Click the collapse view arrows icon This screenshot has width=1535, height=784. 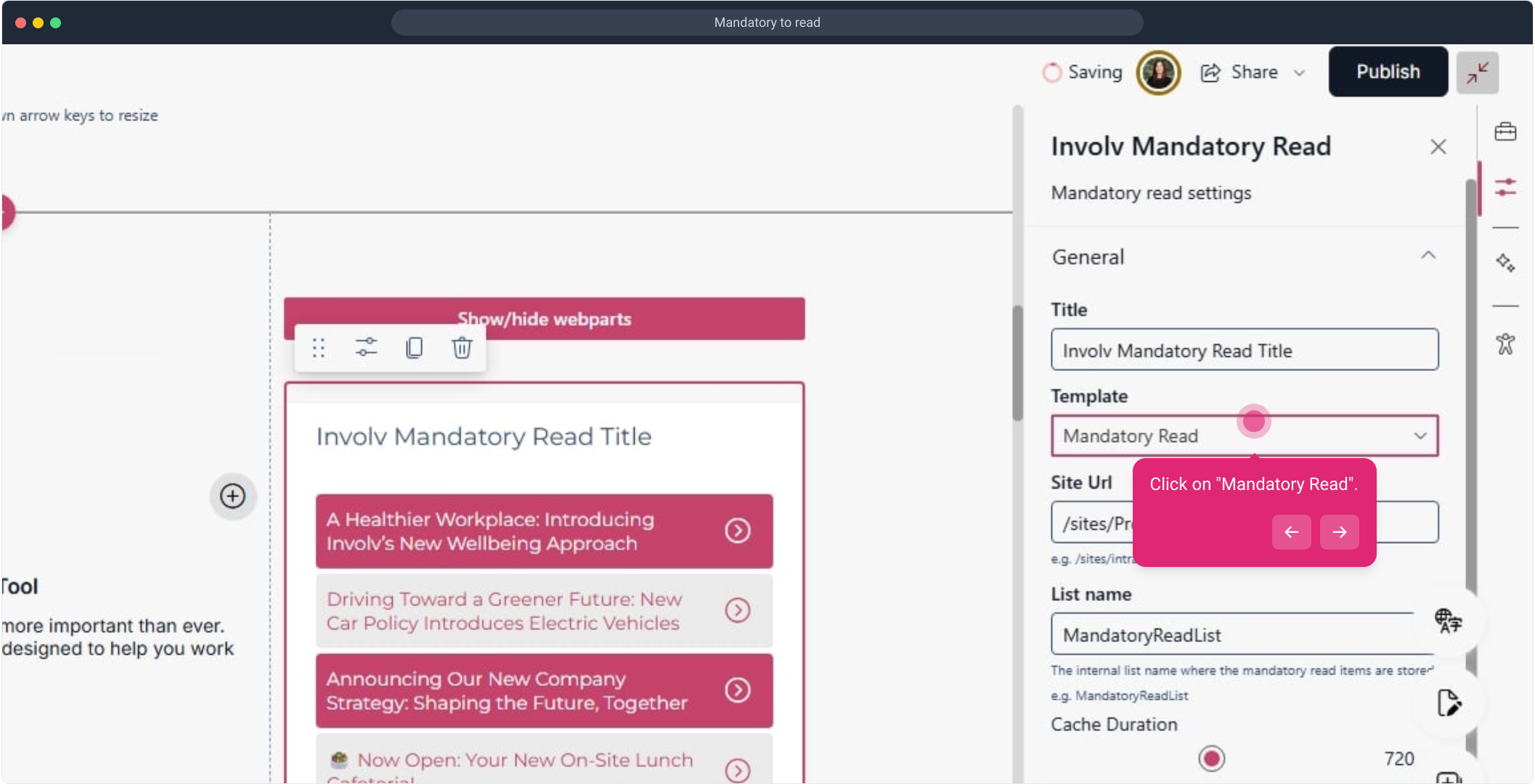point(1478,73)
